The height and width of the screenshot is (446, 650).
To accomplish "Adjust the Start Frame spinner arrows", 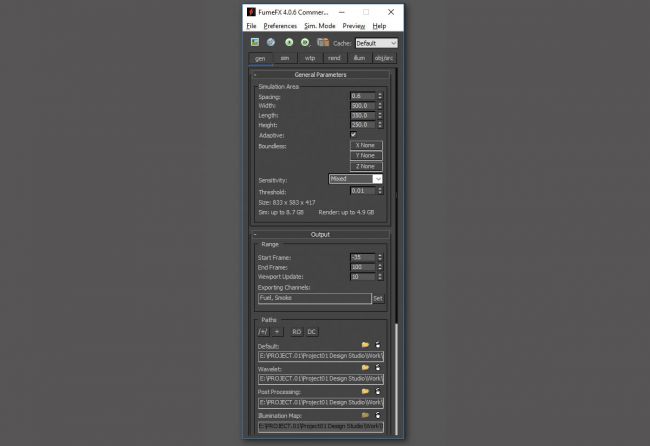I will tap(380, 257).
